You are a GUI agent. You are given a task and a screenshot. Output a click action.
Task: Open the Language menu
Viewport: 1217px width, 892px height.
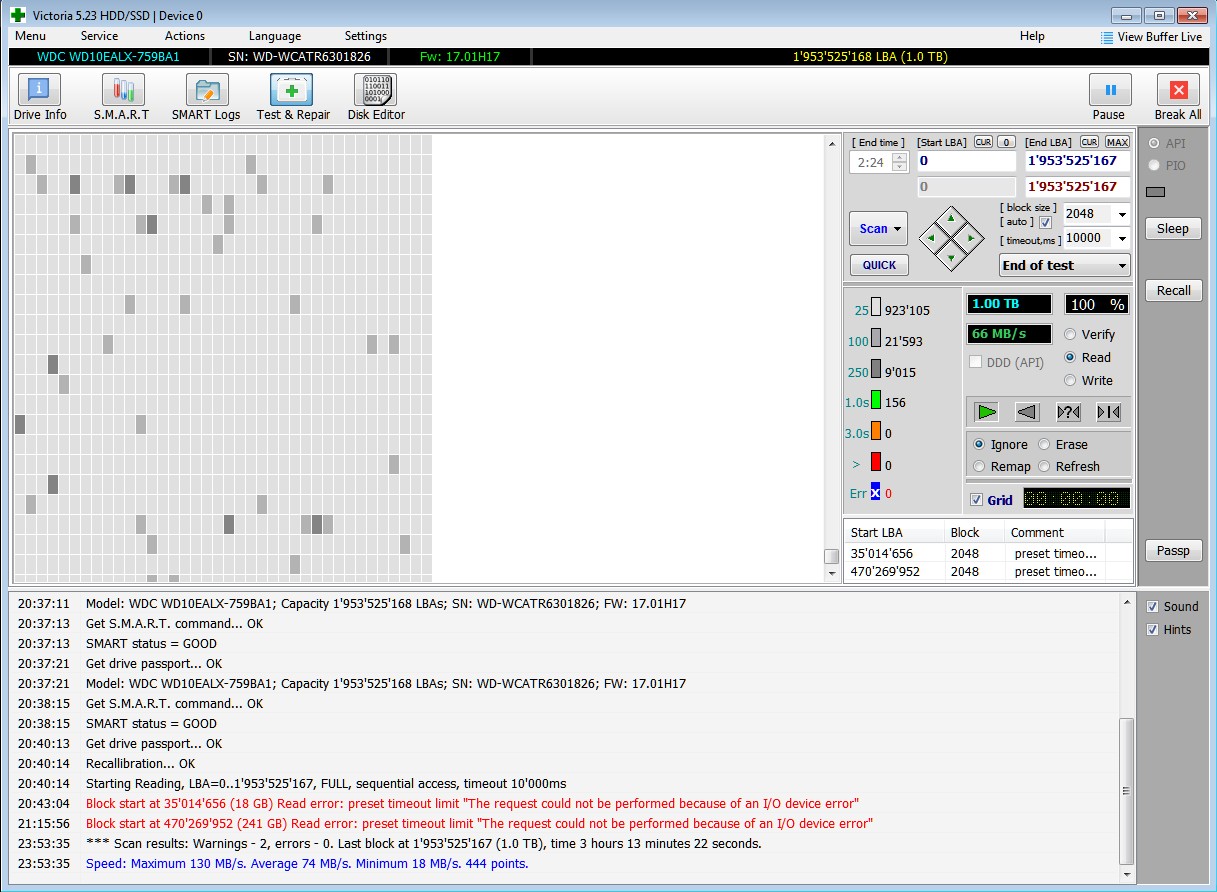point(275,36)
